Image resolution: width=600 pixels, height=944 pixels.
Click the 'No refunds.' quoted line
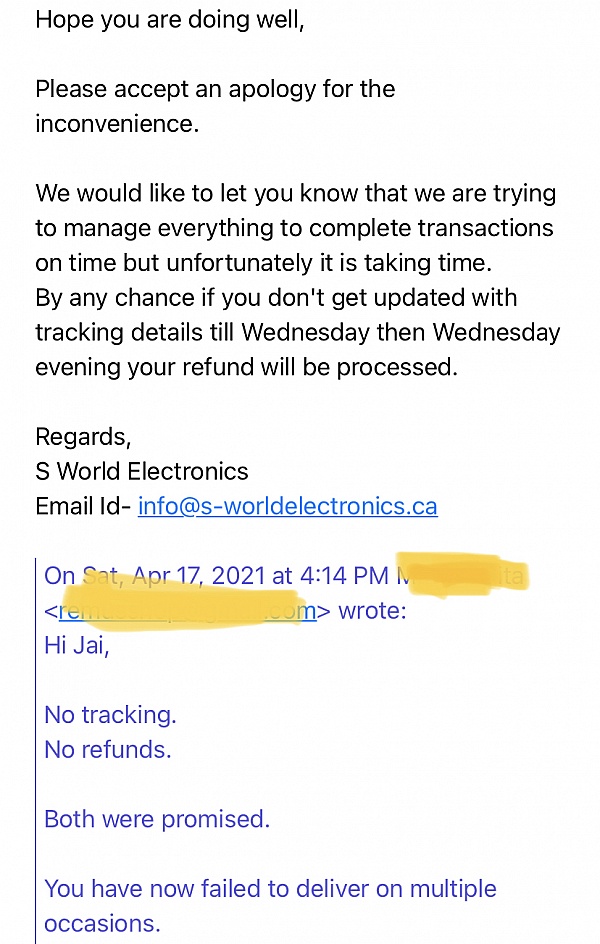[108, 750]
